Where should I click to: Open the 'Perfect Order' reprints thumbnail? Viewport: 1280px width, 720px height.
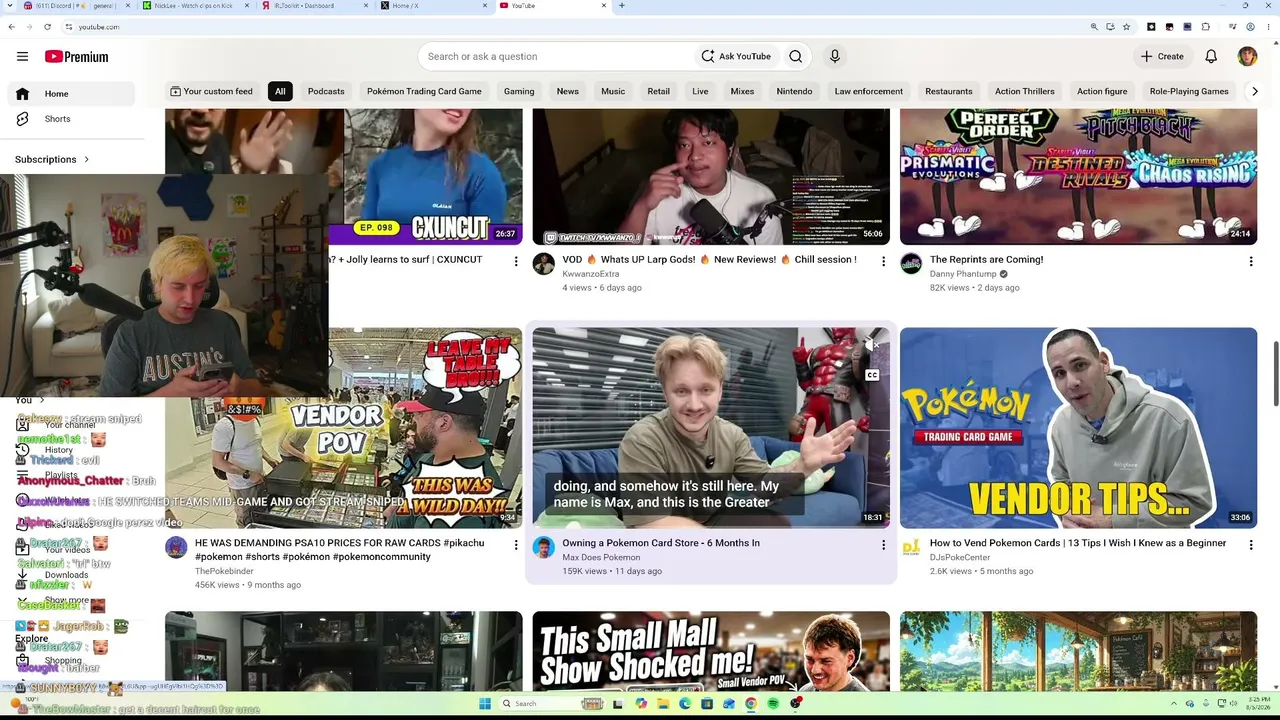pyautogui.click(x=1078, y=177)
